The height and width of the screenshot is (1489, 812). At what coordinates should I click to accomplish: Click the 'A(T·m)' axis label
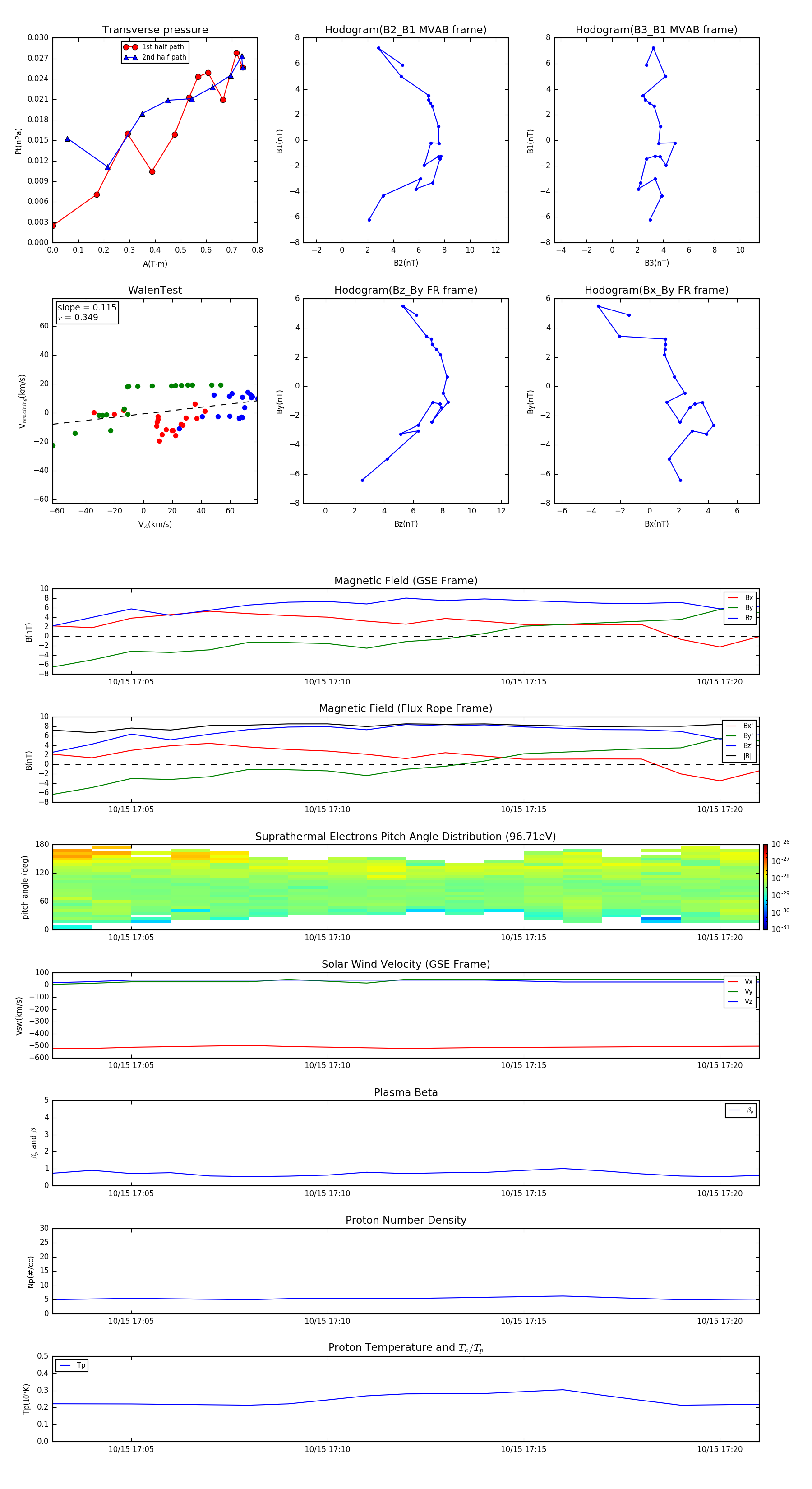pyautogui.click(x=155, y=264)
